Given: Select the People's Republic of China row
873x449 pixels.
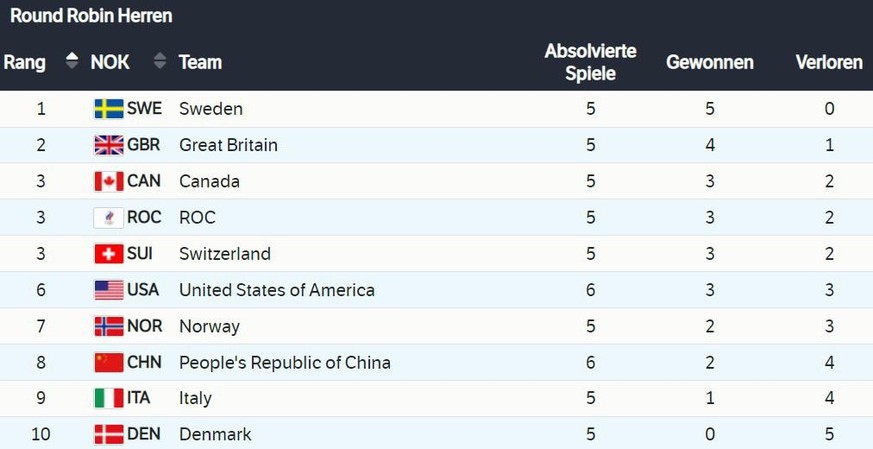Looking at the screenshot, I should pyautogui.click(x=436, y=362).
